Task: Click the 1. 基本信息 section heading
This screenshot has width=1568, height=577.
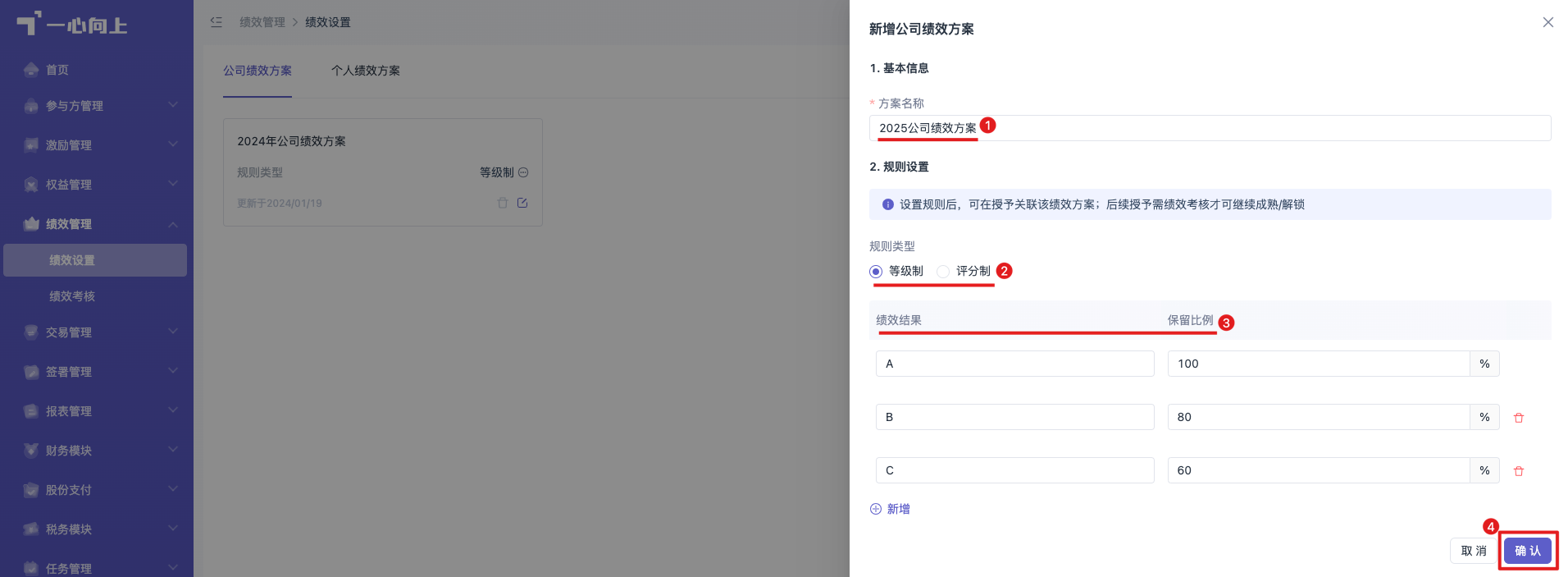Action: click(x=899, y=68)
